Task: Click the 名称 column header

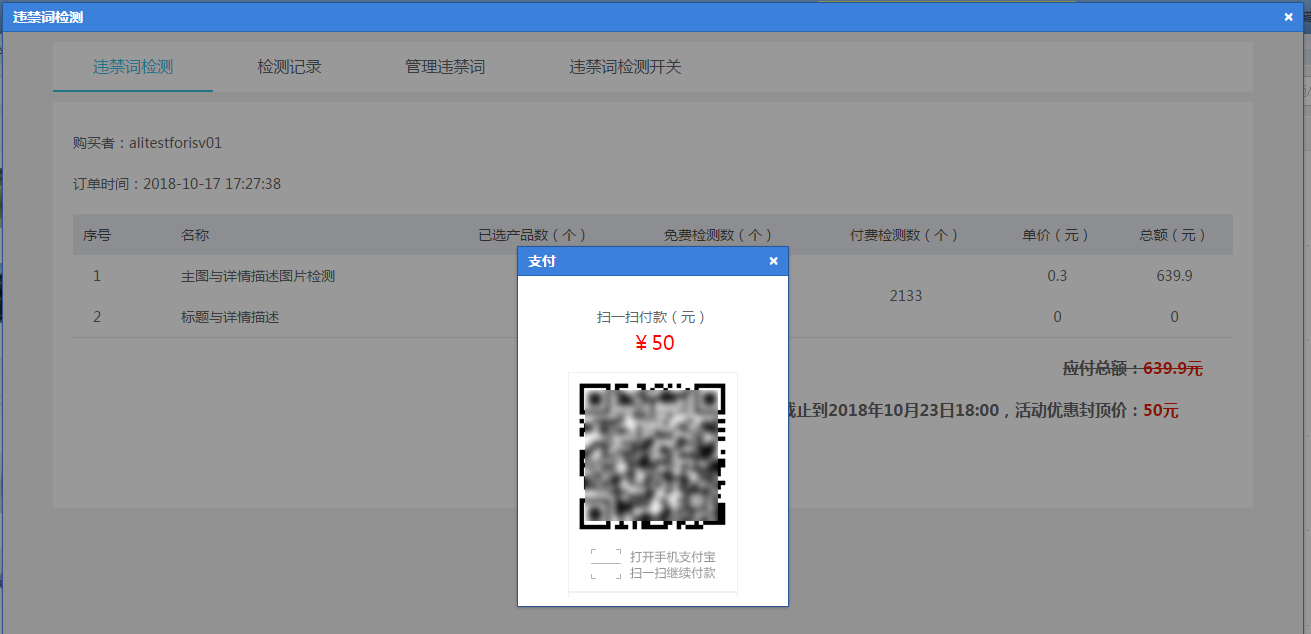Action: point(195,235)
